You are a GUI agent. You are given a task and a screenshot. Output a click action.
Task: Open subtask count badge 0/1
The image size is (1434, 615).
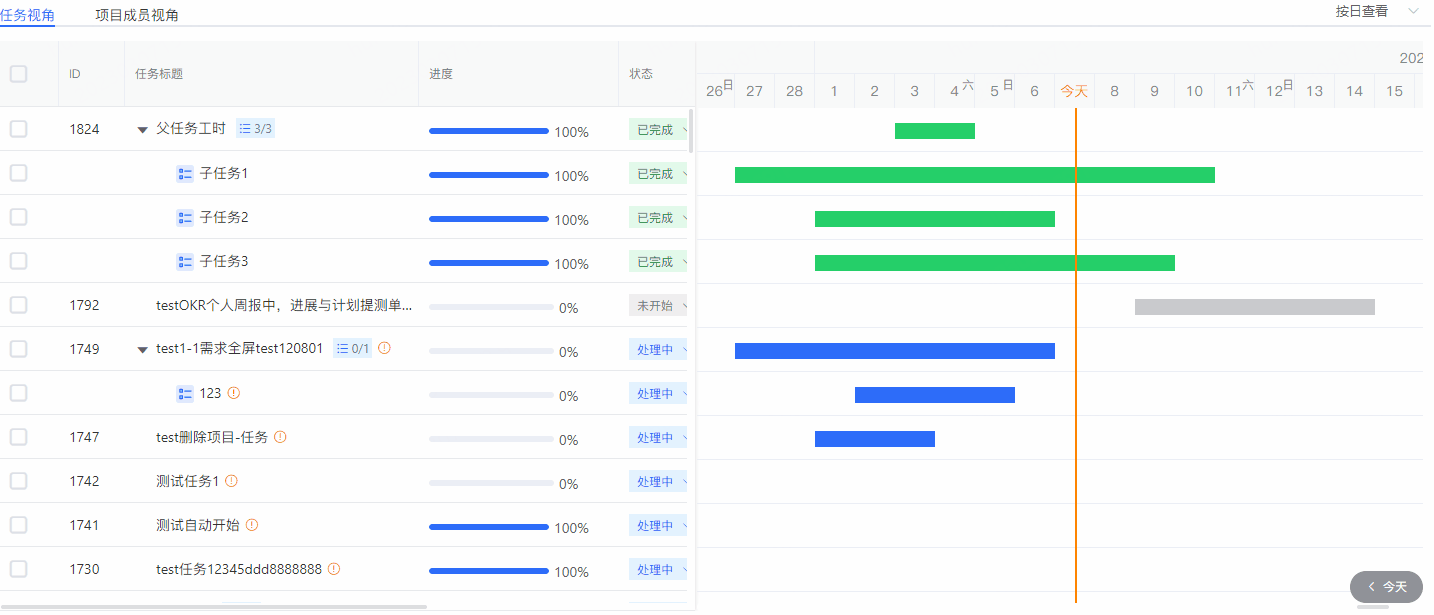tap(352, 349)
